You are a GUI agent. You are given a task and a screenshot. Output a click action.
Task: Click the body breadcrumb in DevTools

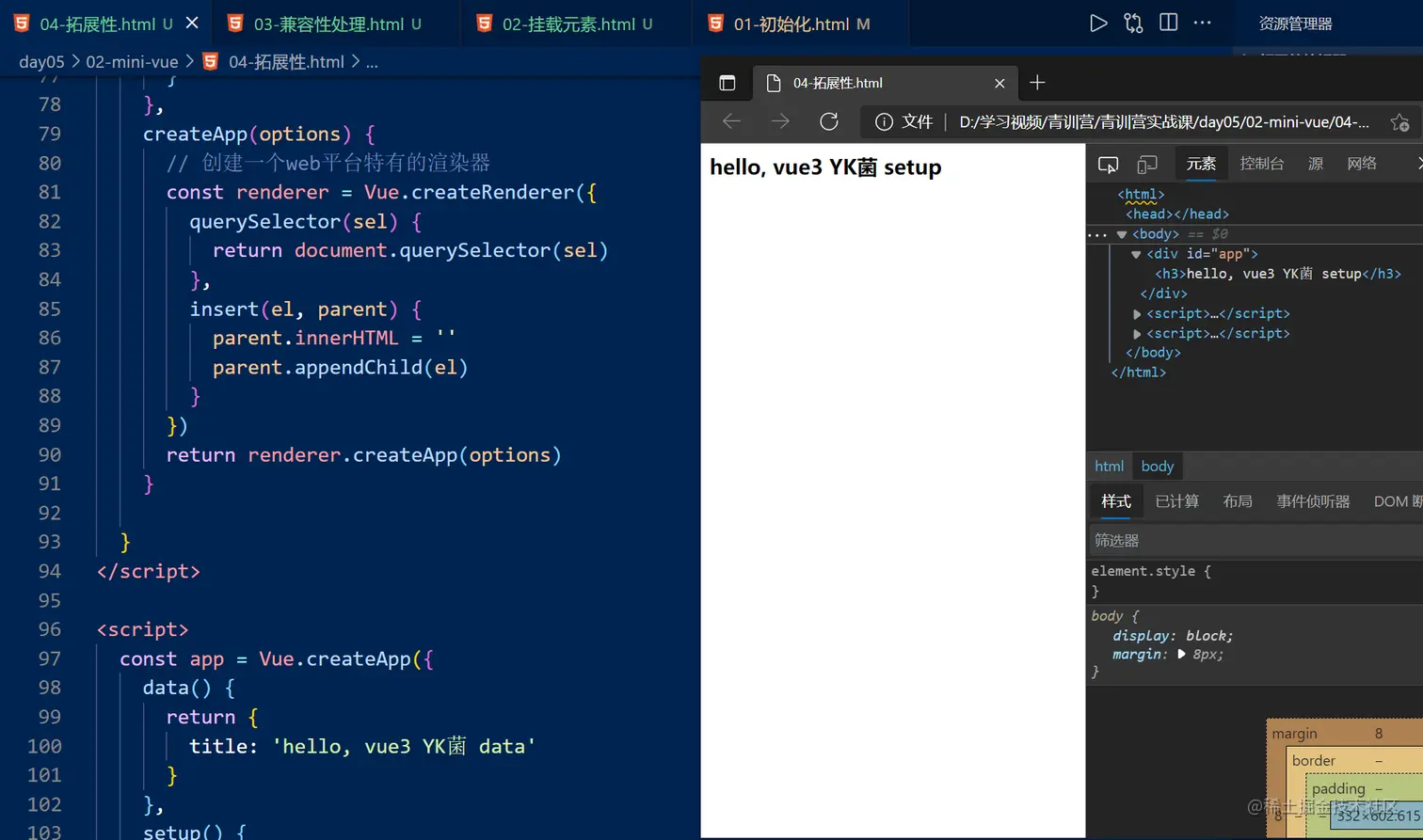pos(1157,467)
